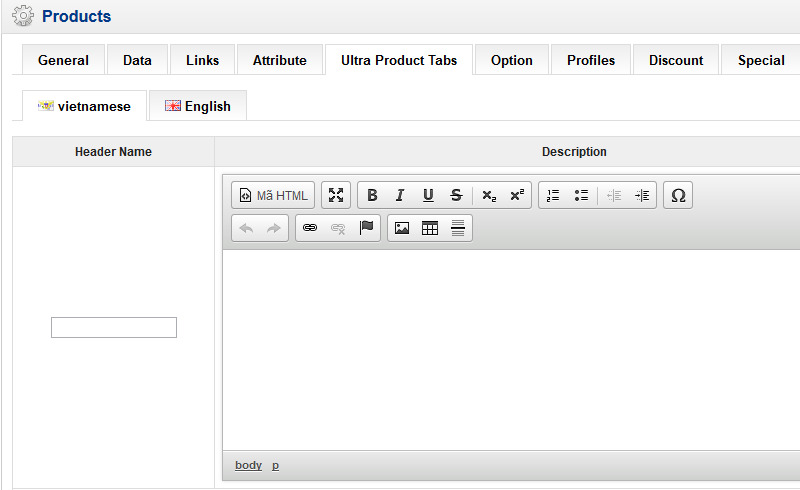Image resolution: width=800 pixels, height=490 pixels.
Task: Click the Header Name text field
Action: [x=114, y=327]
